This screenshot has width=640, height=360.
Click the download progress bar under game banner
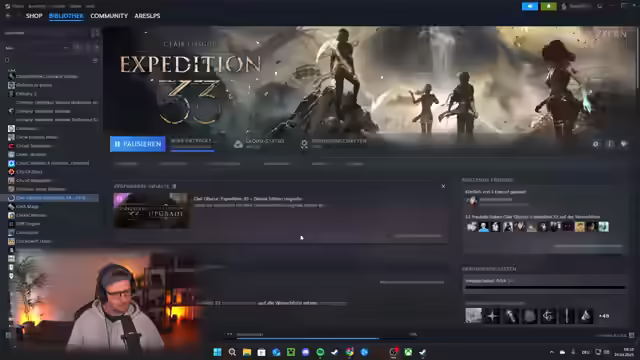click(x=192, y=151)
